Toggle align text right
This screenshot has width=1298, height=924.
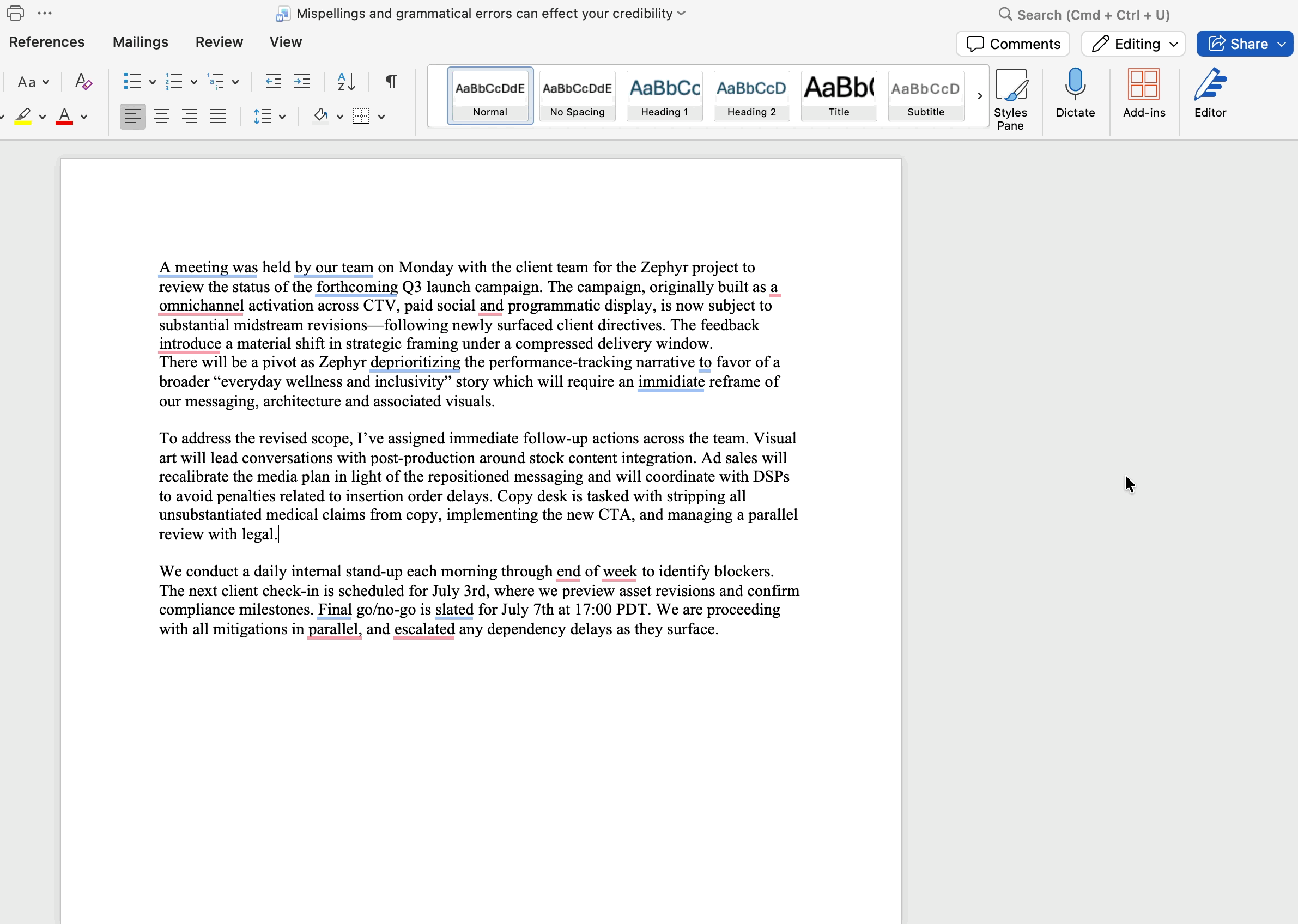pos(190,117)
